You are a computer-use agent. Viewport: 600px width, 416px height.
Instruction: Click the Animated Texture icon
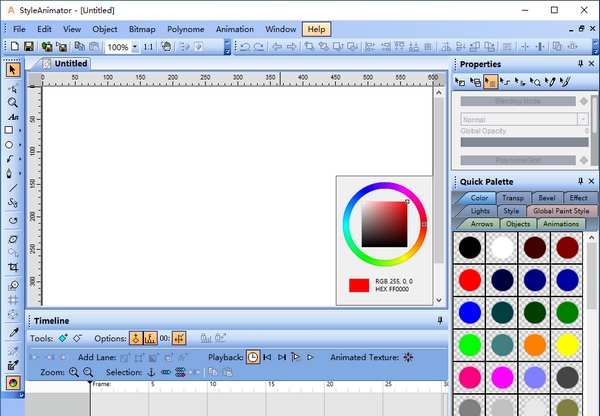pyautogui.click(x=407, y=357)
